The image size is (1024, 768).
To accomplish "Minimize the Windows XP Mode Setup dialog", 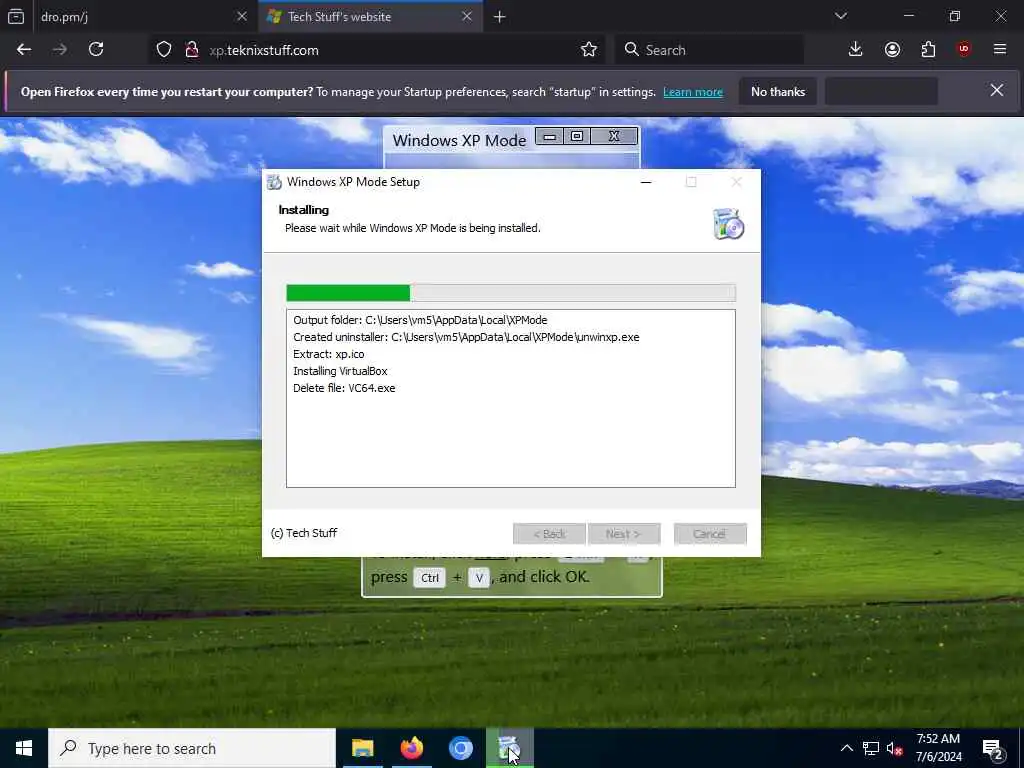I will click(646, 182).
